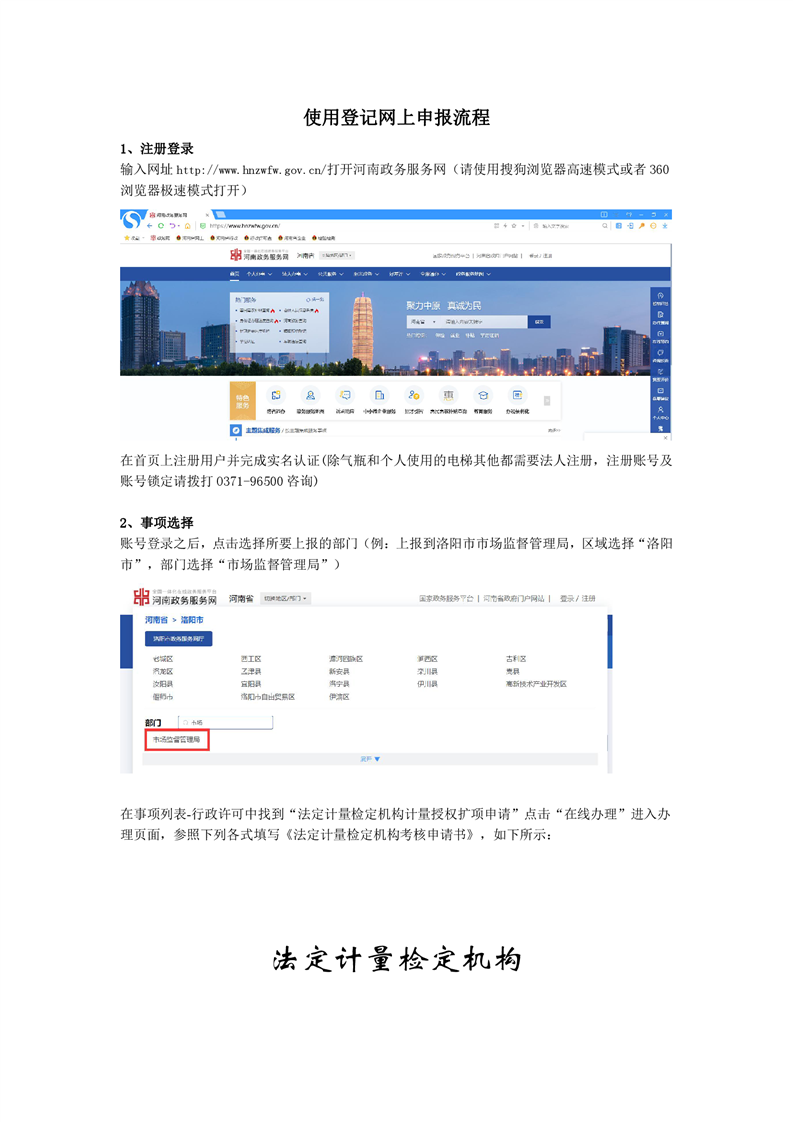Click the document title 使用登记网上申报流程
This screenshot has width=793, height=1122.
(396, 118)
